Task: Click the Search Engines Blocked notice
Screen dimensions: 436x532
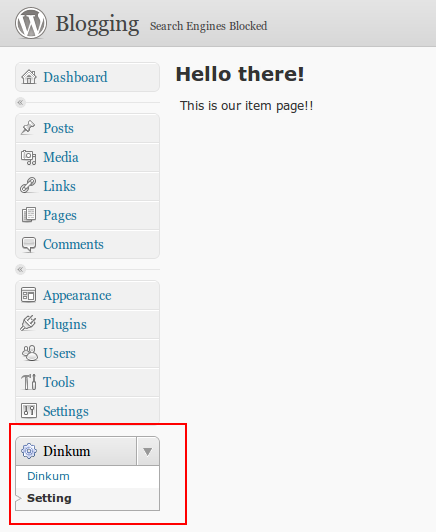Action: 208,26
